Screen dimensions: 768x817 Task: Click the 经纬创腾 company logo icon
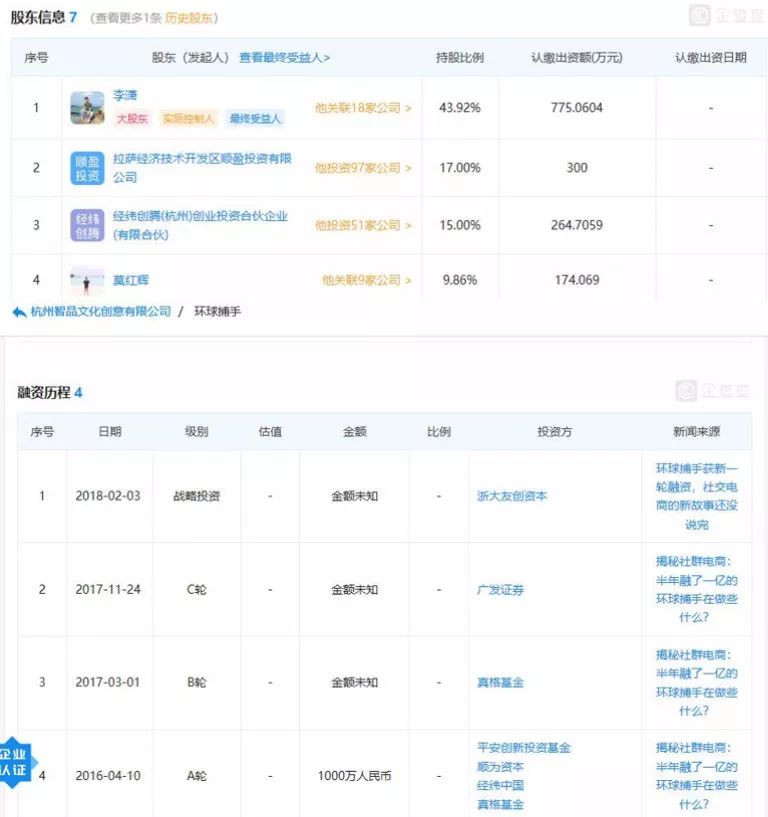tap(88, 225)
